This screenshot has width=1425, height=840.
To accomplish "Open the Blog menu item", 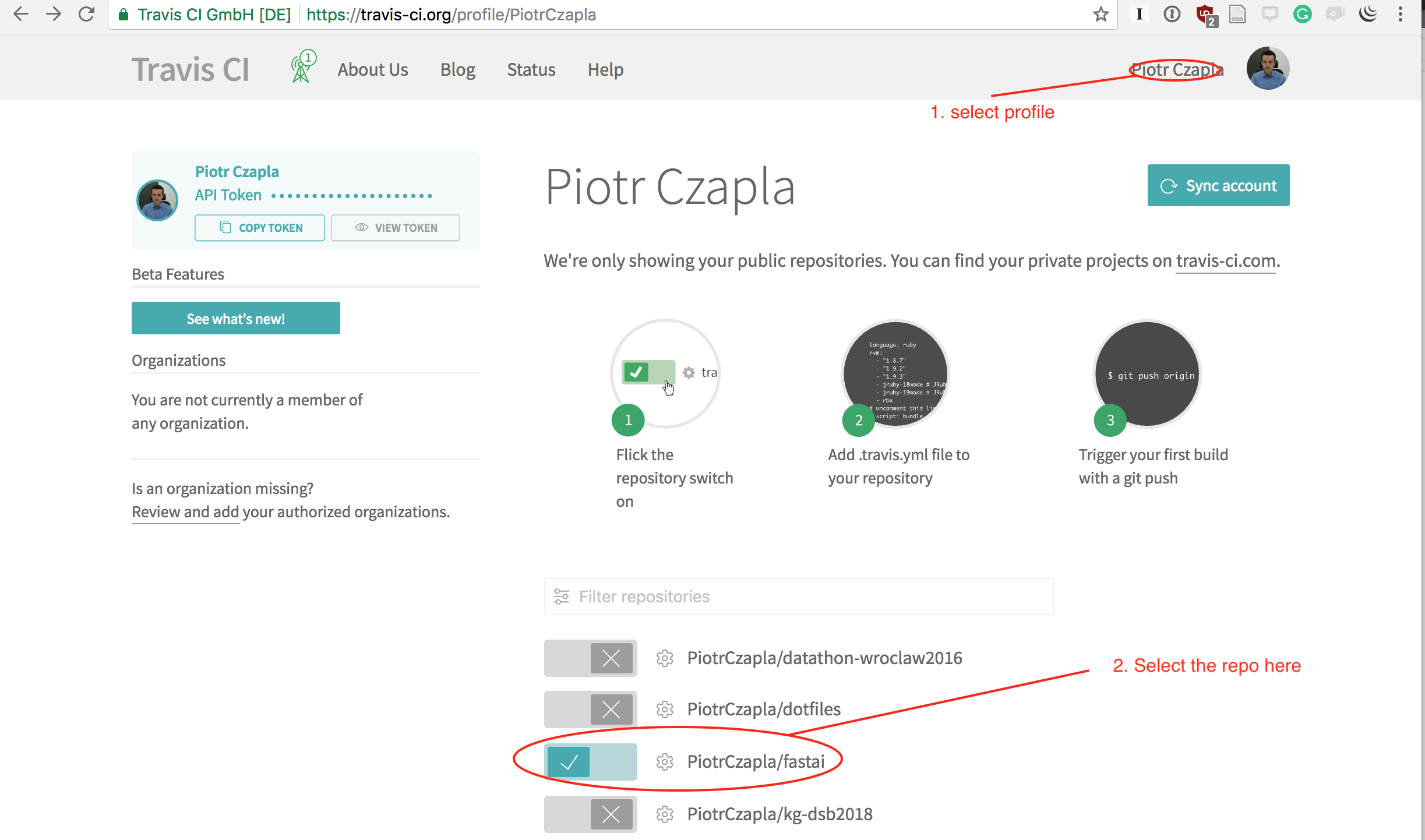I will point(458,69).
